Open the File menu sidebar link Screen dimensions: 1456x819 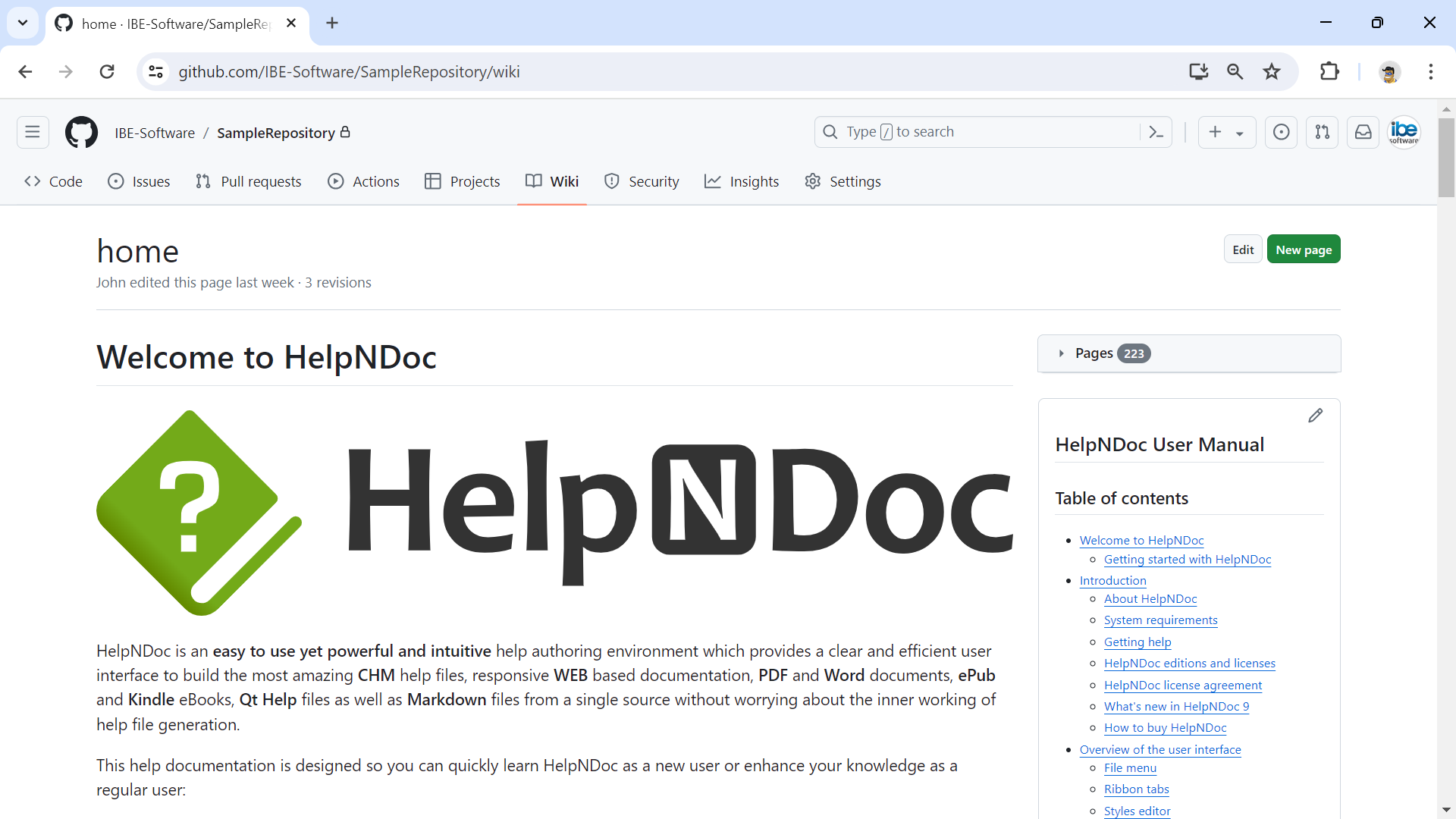(1130, 767)
